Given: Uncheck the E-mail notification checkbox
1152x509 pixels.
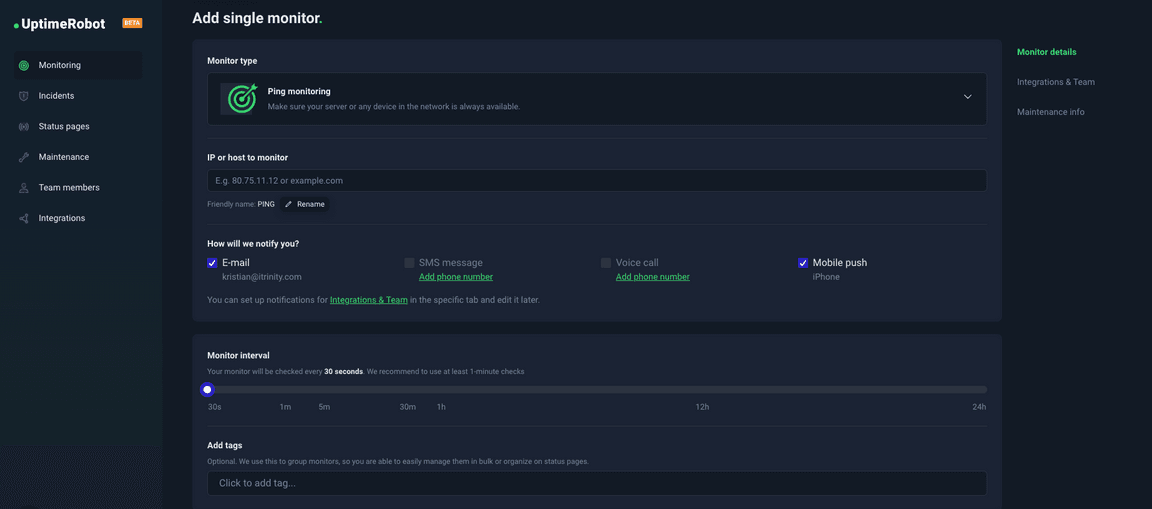Looking at the screenshot, I should [212, 263].
